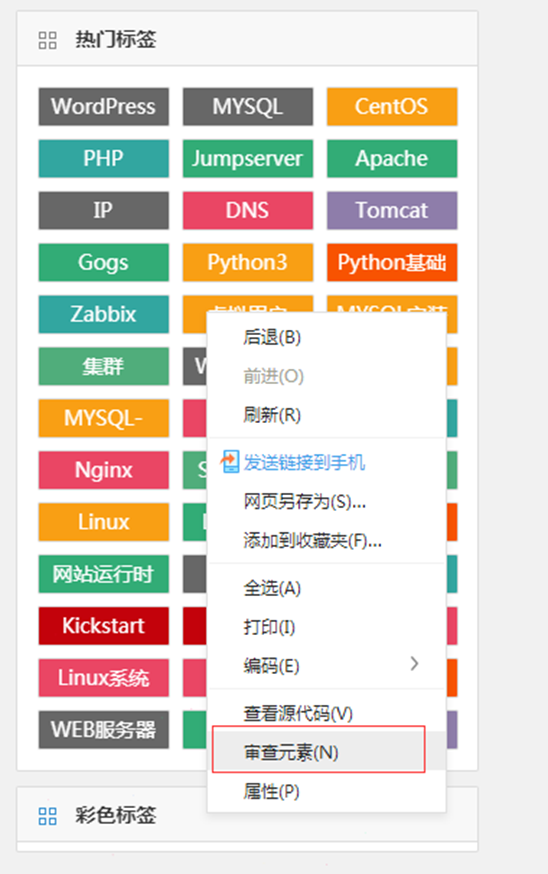
Task: Open the MYSQL tag in the top row
Action: click(x=248, y=106)
